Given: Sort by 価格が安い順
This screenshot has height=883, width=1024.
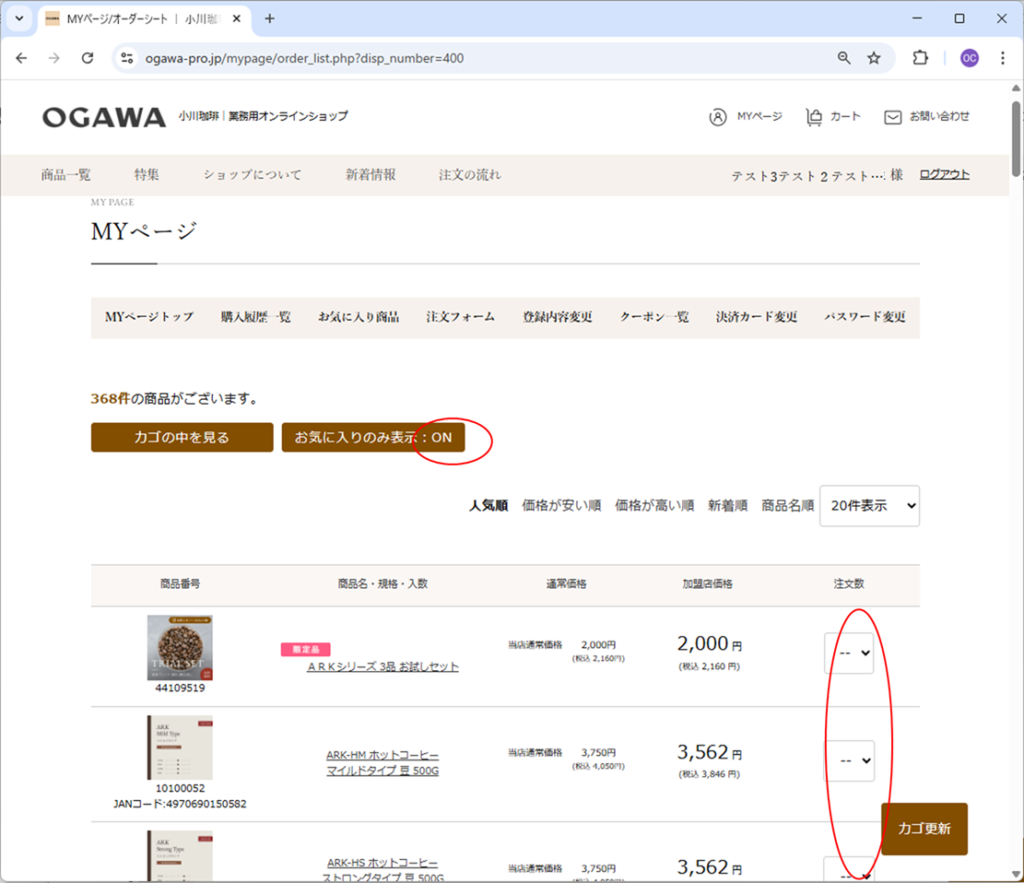Looking at the screenshot, I should click(561, 506).
